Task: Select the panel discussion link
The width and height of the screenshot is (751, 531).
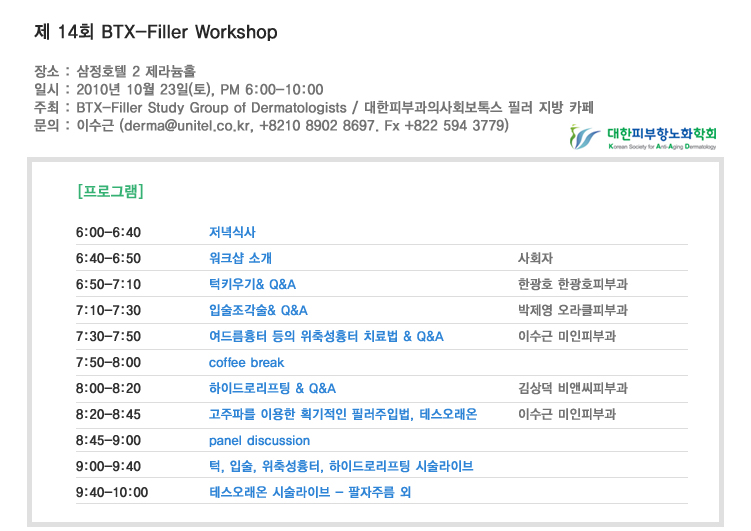Action: click(x=259, y=440)
